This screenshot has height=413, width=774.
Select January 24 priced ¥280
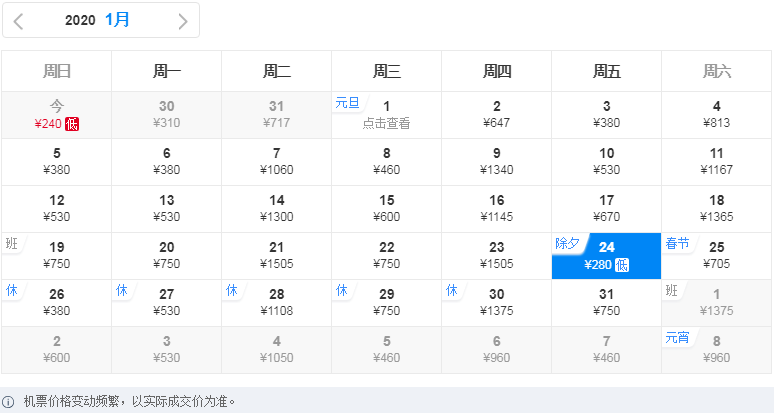(x=606, y=256)
